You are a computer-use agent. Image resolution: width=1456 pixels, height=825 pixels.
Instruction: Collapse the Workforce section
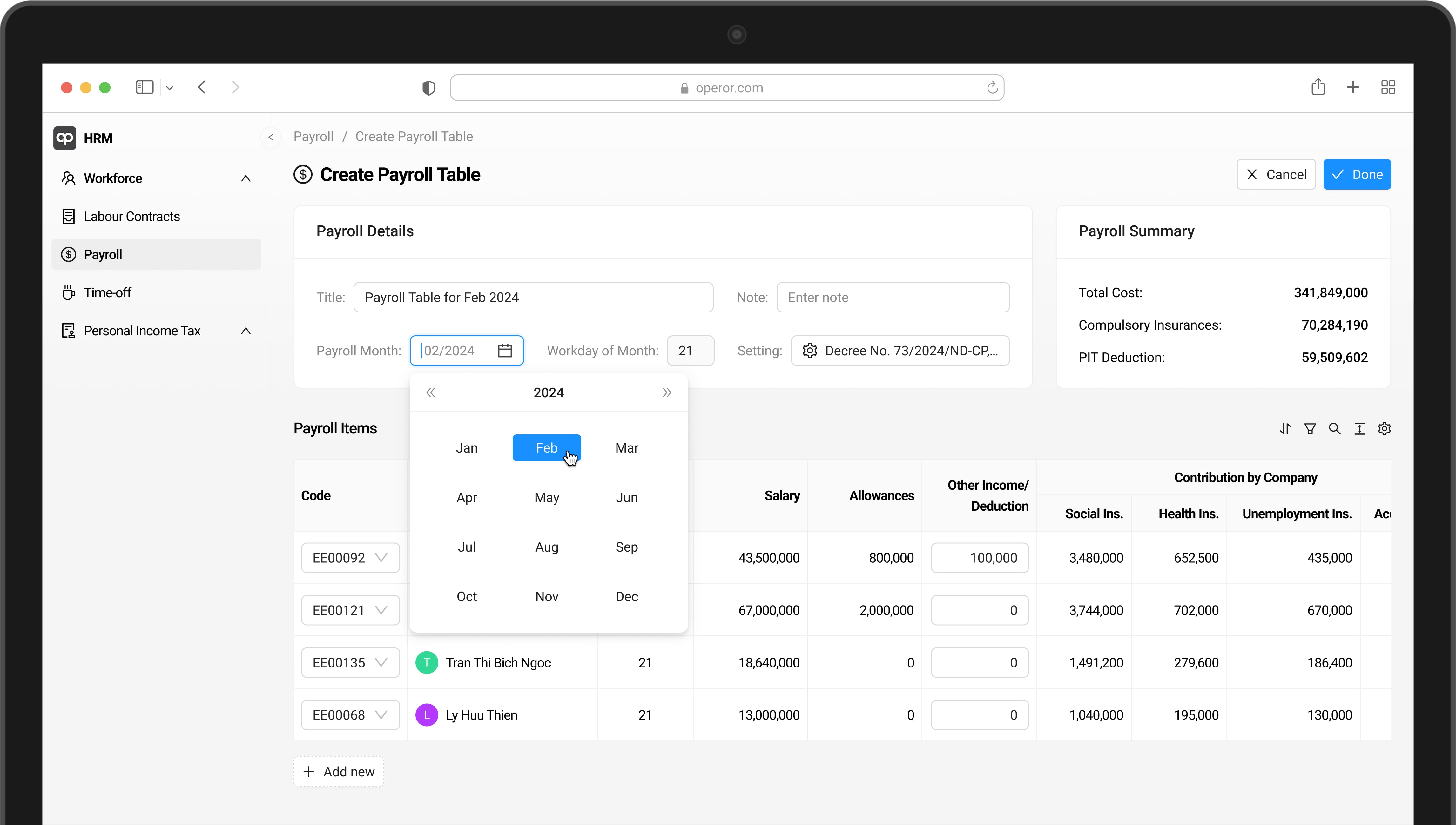coord(246,178)
